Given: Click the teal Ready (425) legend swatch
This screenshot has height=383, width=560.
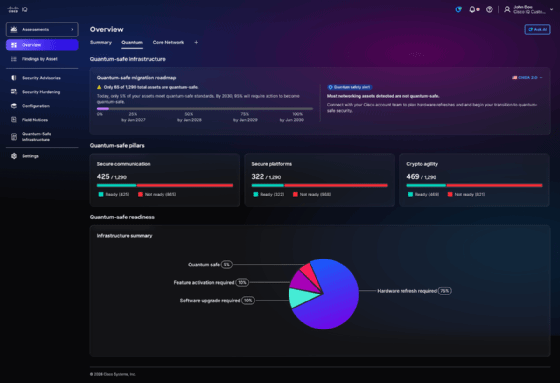Looking at the screenshot, I should 101,194.
